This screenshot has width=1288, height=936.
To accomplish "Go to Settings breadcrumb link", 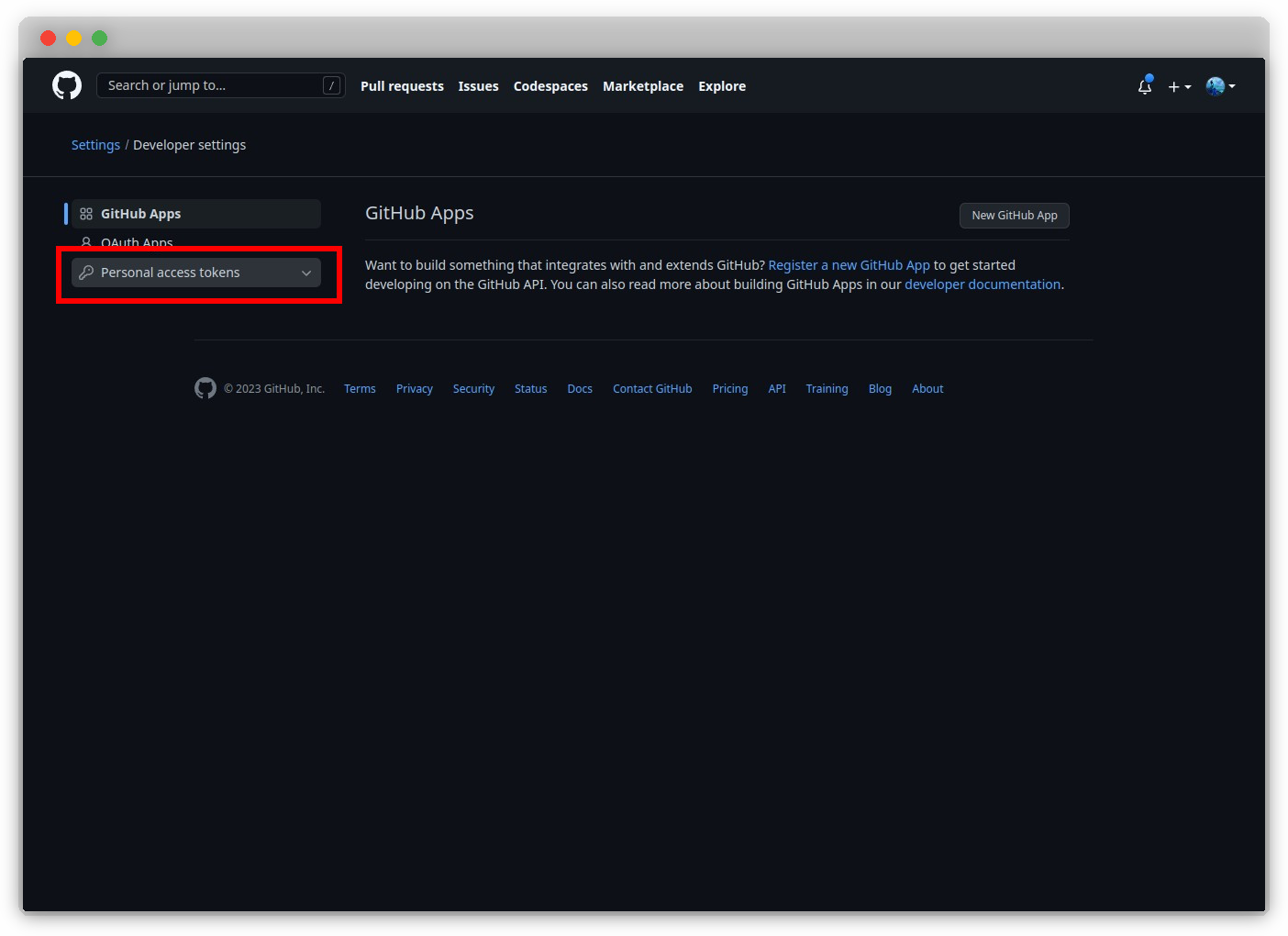I will click(95, 145).
